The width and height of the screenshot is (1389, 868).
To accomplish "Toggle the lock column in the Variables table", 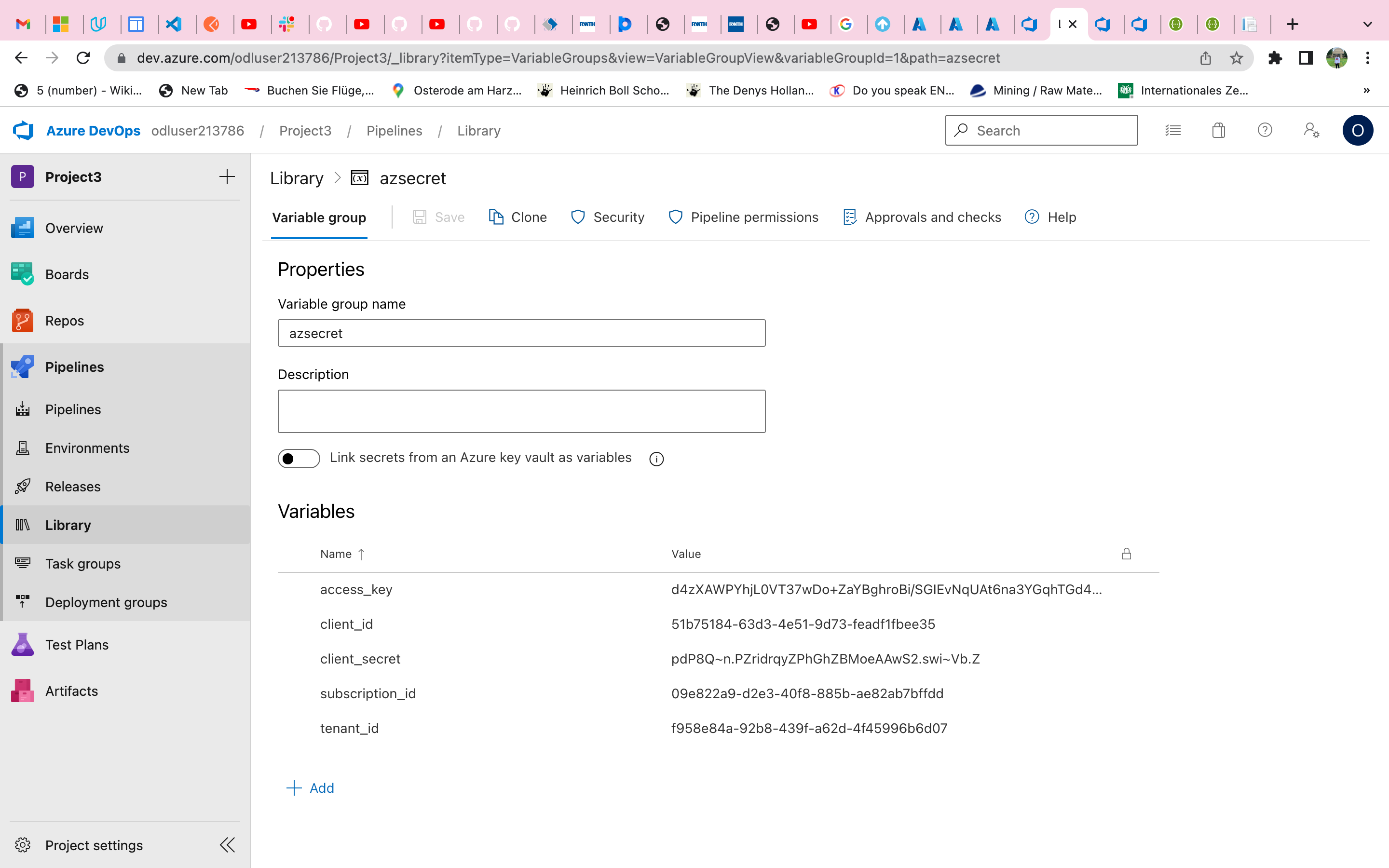I will click(x=1126, y=554).
